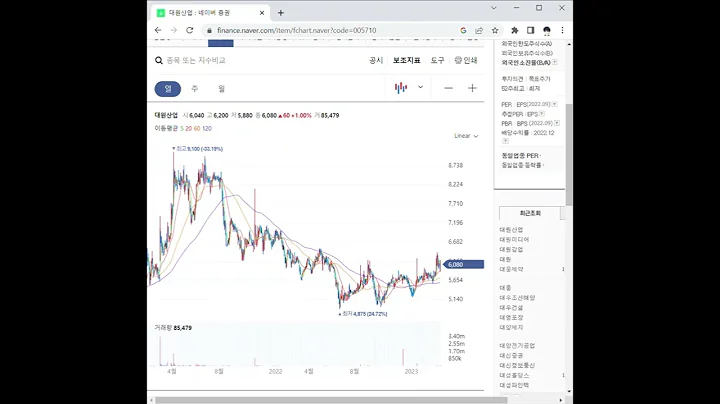720x404 pixels.
Task: Expand the chart type dropdown arrow
Action: point(420,87)
